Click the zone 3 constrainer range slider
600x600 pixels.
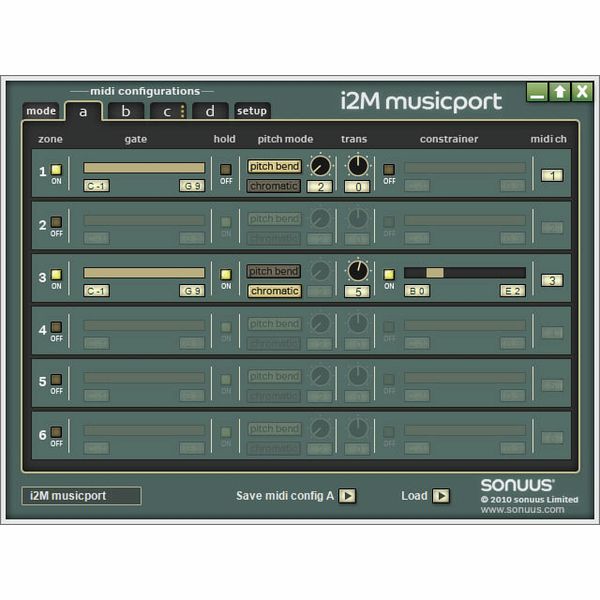(x=464, y=272)
